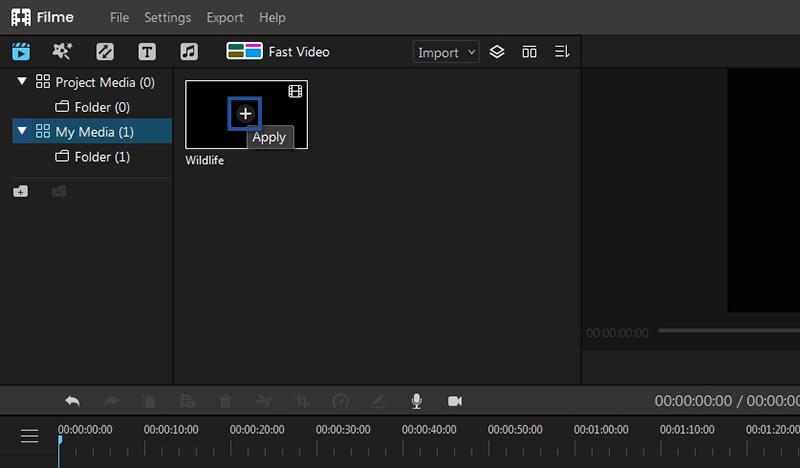Image resolution: width=800 pixels, height=468 pixels.
Task: Open the Effects panel icon
Action: tap(62, 52)
